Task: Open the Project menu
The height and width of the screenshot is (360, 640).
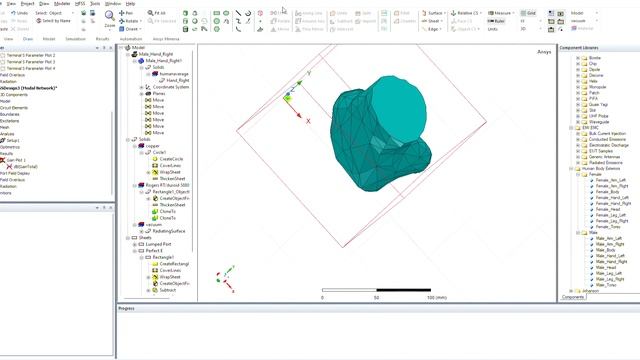Action: [x=27, y=4]
